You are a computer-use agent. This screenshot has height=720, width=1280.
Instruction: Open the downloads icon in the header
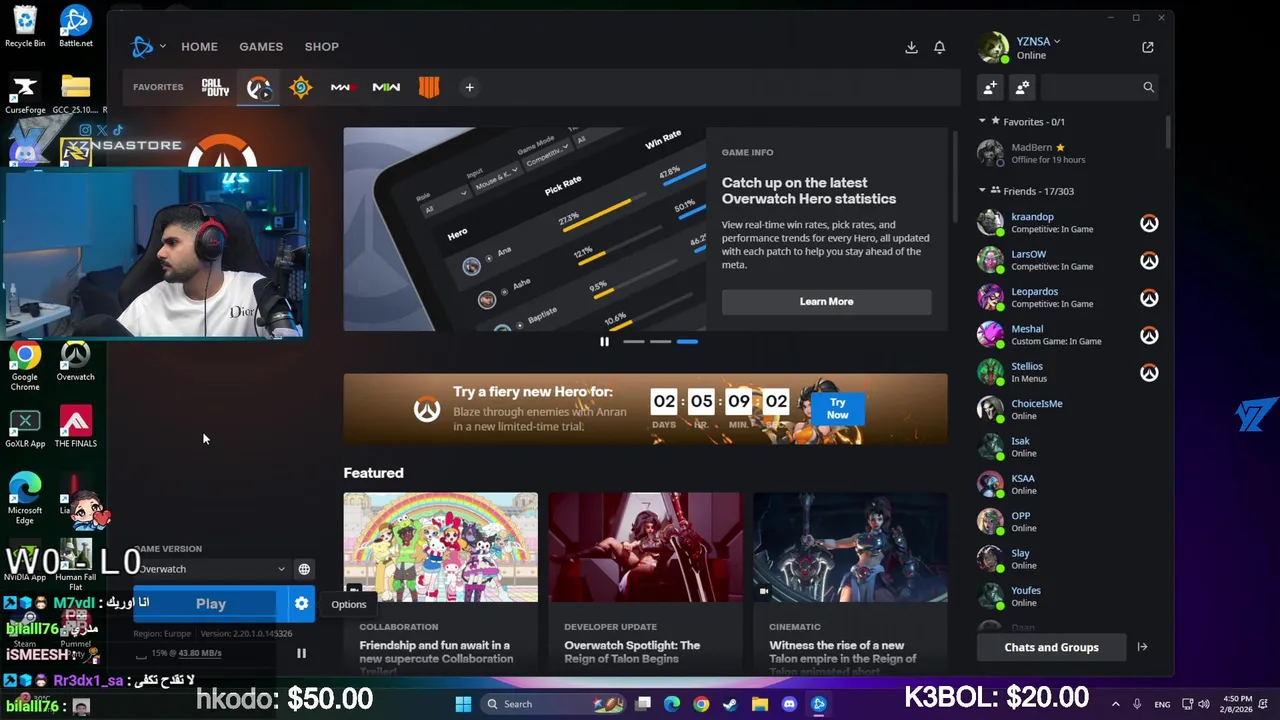click(x=911, y=47)
